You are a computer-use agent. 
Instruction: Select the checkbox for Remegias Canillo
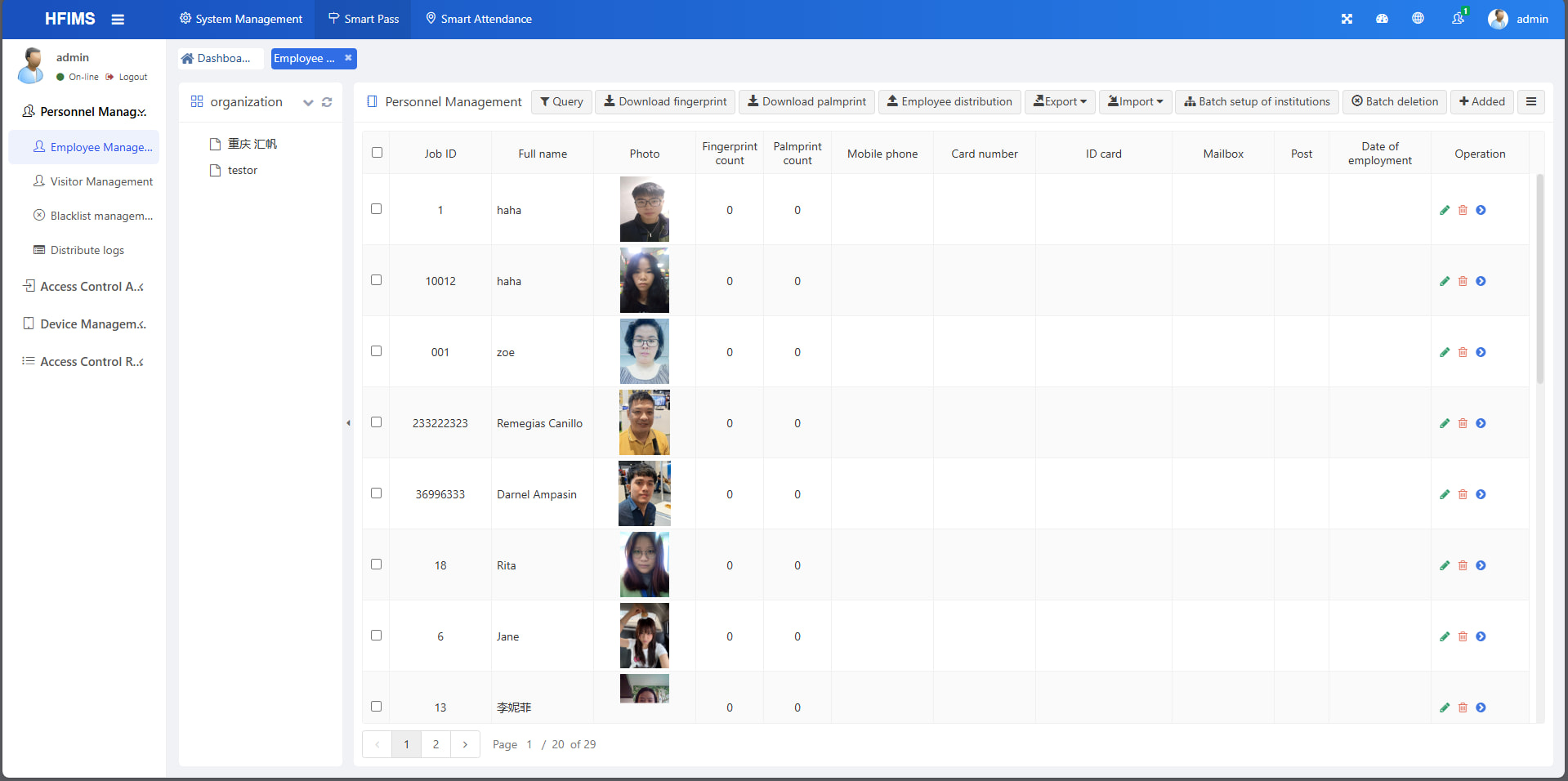(377, 422)
